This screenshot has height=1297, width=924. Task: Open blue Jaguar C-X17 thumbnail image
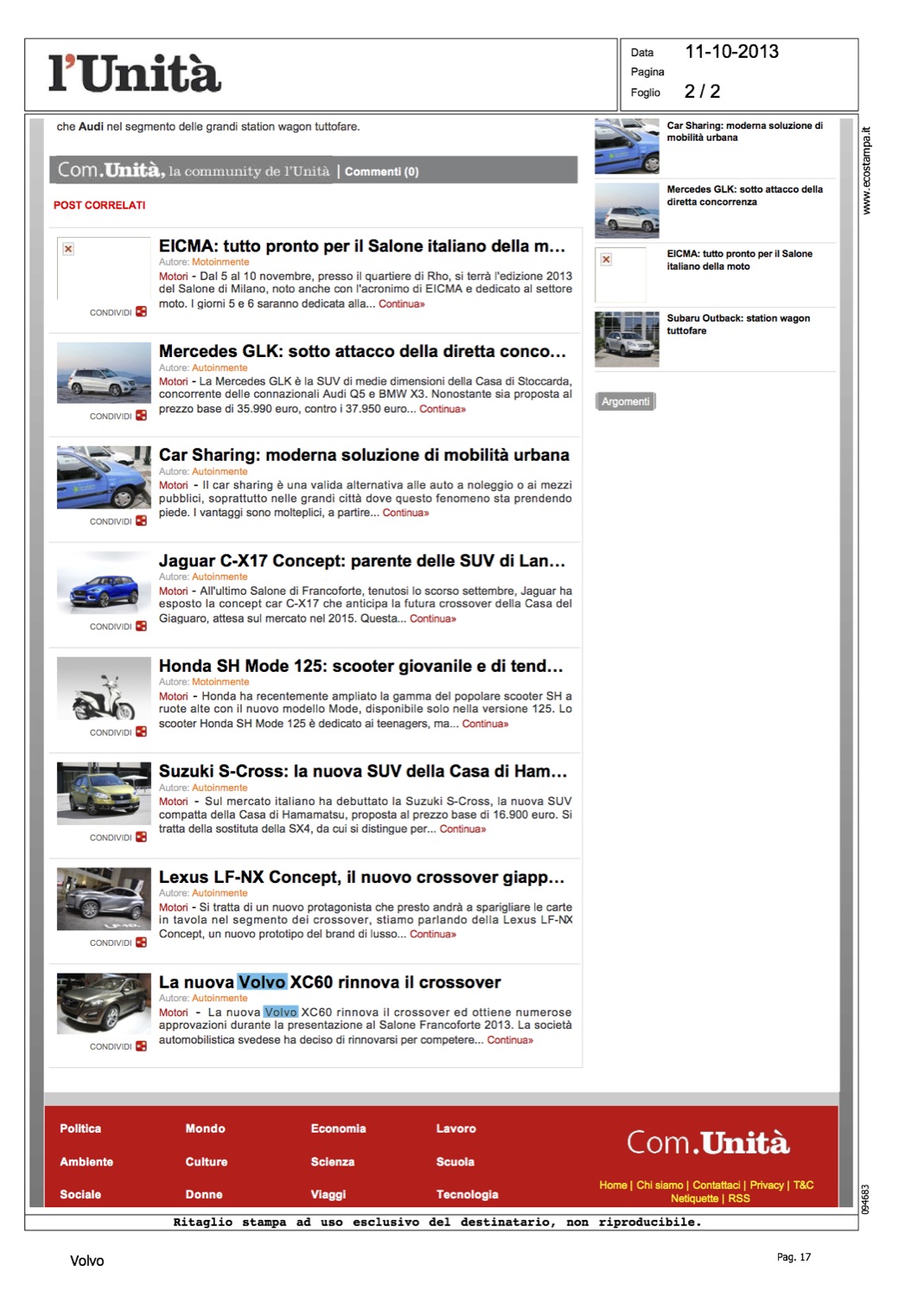104,588
